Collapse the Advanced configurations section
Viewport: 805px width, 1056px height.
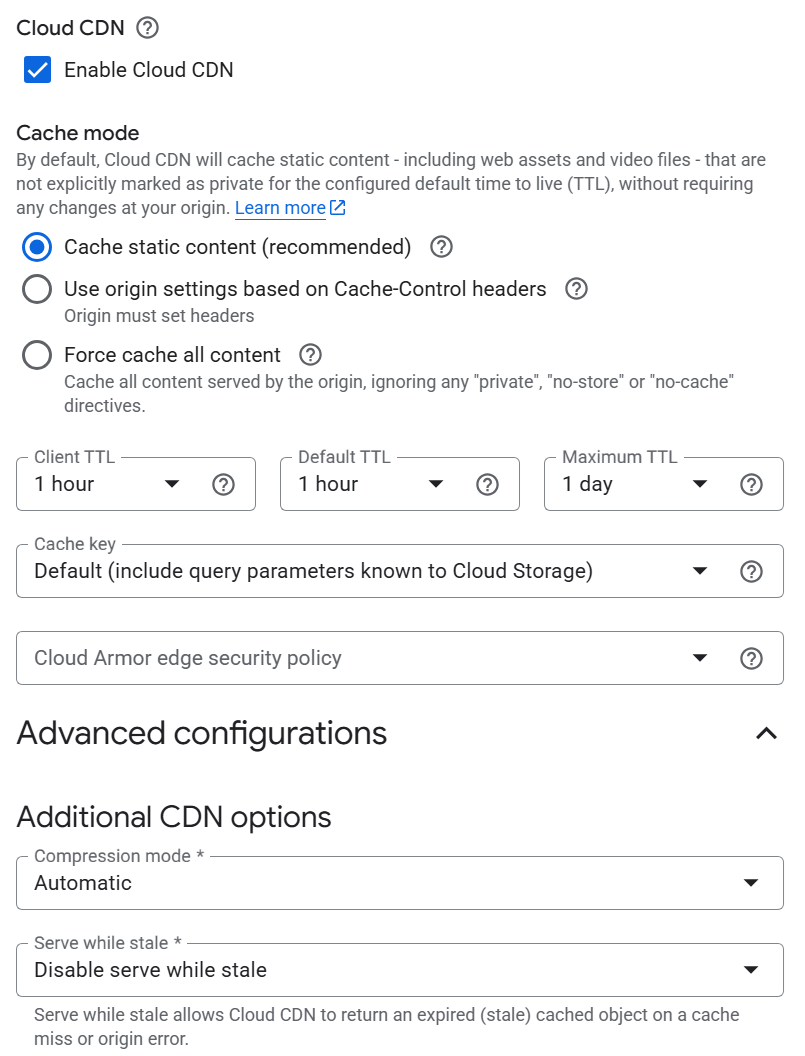click(x=767, y=733)
